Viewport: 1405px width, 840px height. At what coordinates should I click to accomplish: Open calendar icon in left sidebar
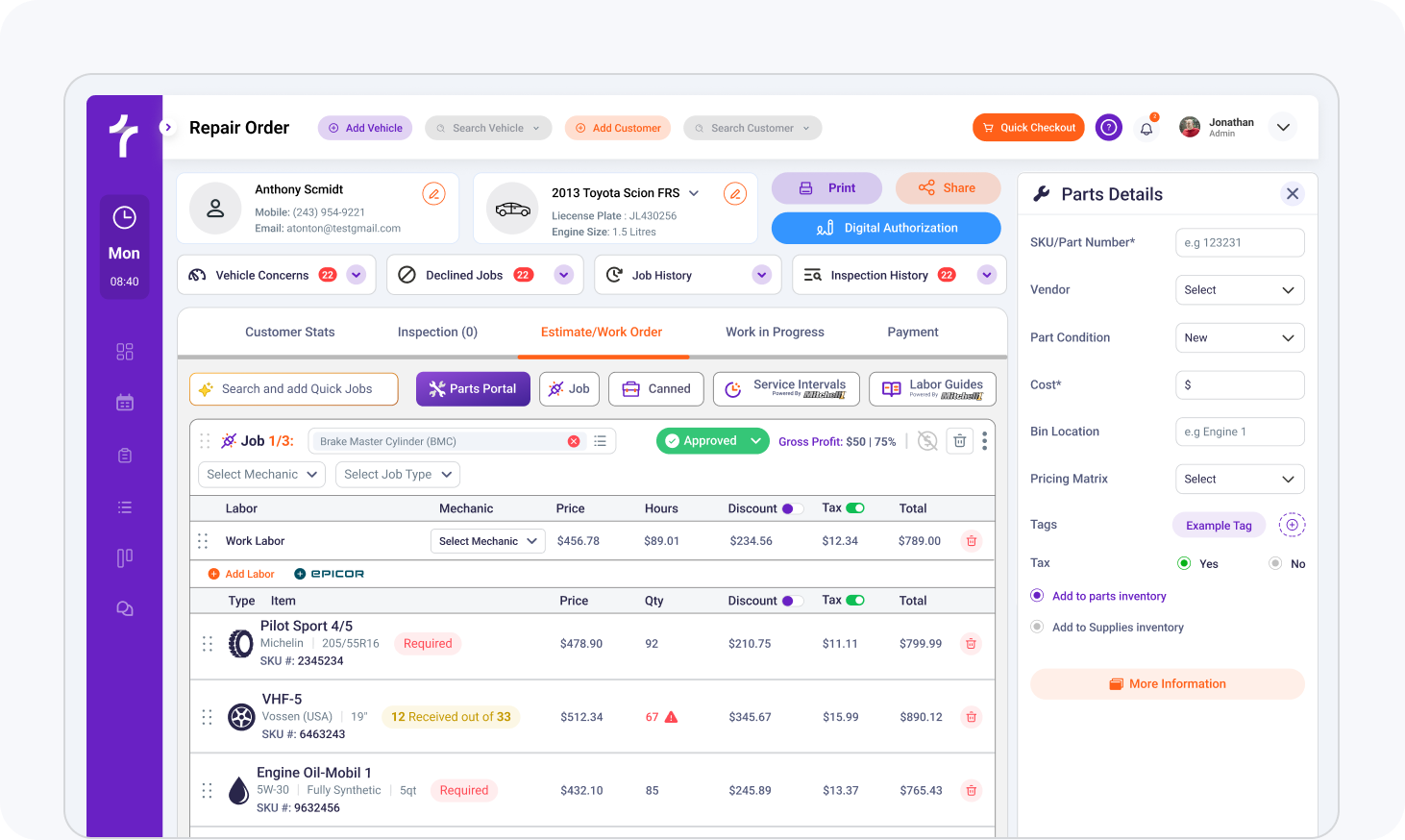[x=125, y=403]
